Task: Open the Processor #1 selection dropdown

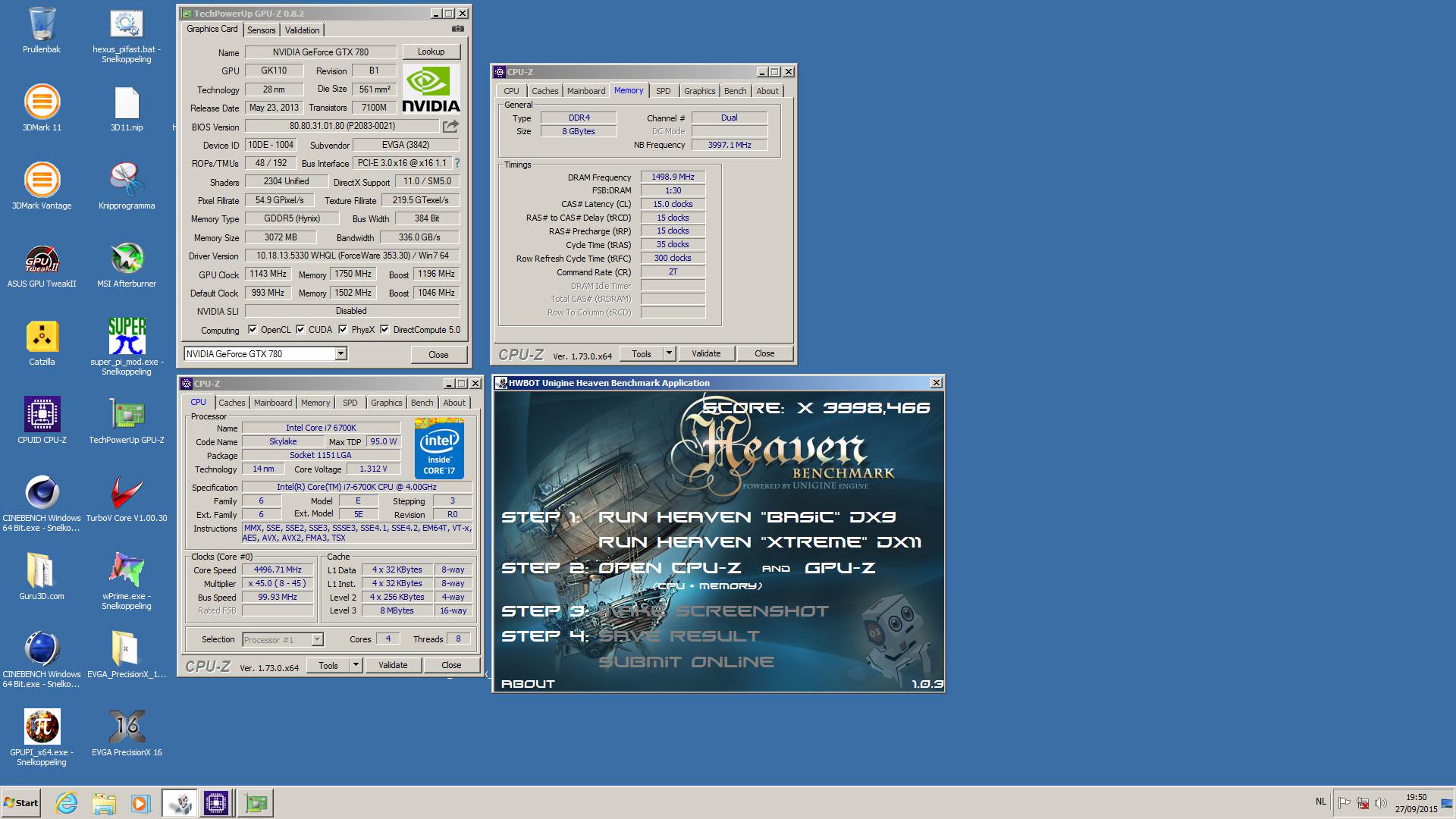Action: point(283,640)
